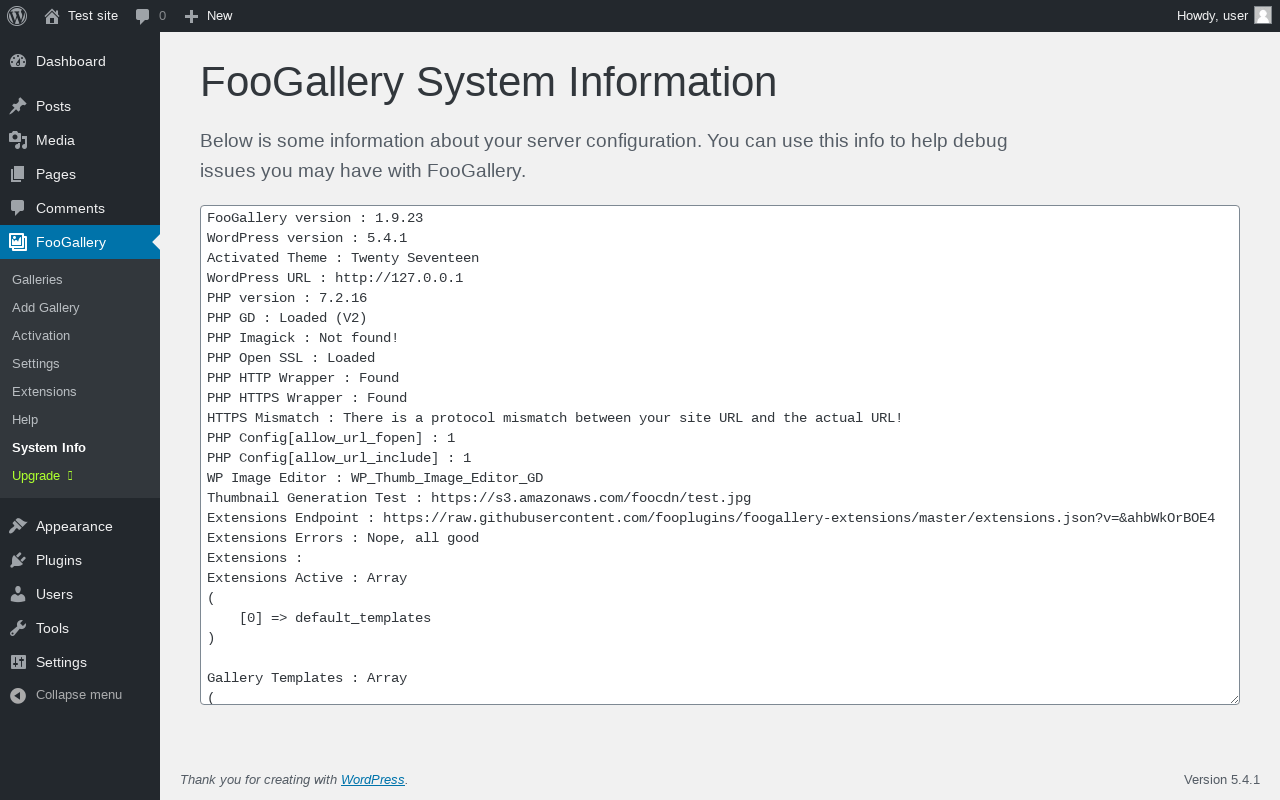The width and height of the screenshot is (1280, 800).
Task: Open the FooGallery Extensions submenu
Action: tap(44, 391)
